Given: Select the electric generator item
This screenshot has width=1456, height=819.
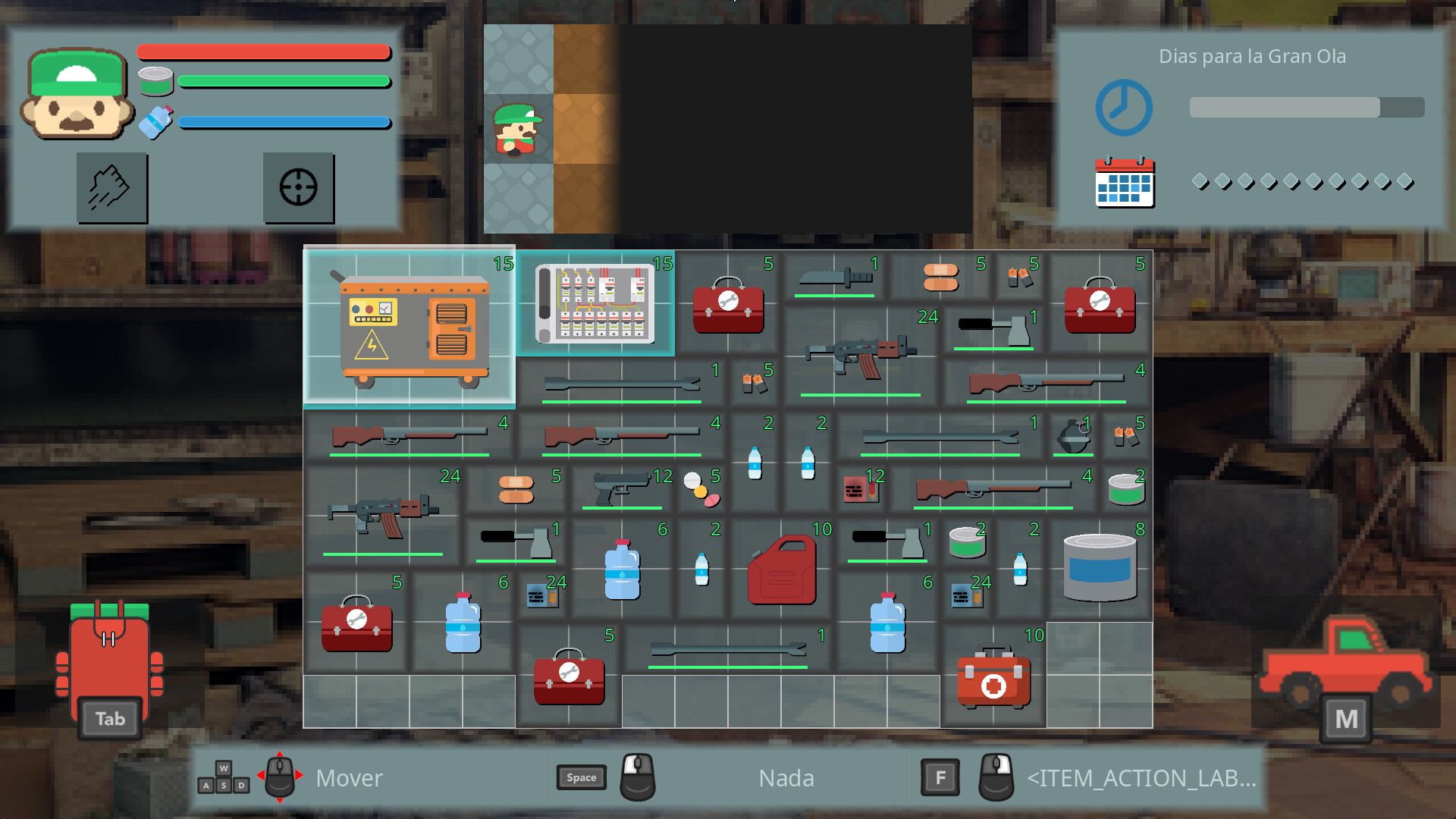Looking at the screenshot, I should pyautogui.click(x=409, y=330).
